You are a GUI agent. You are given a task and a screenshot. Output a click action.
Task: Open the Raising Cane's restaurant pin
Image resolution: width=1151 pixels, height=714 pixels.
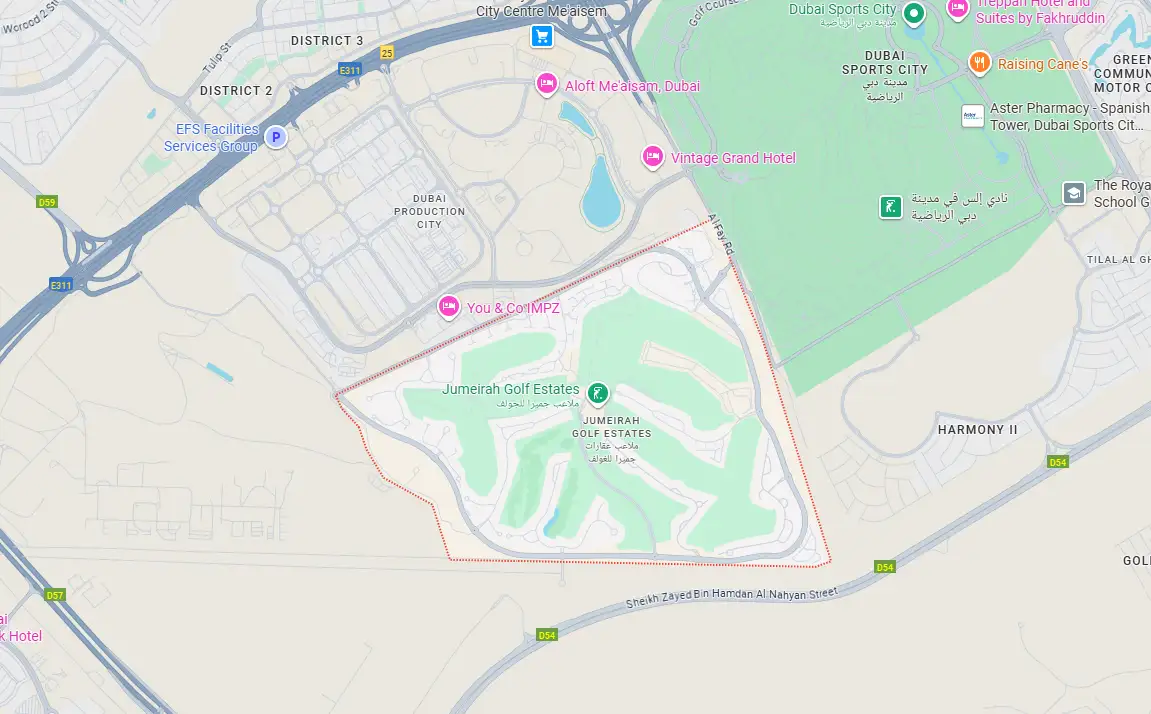pyautogui.click(x=979, y=63)
